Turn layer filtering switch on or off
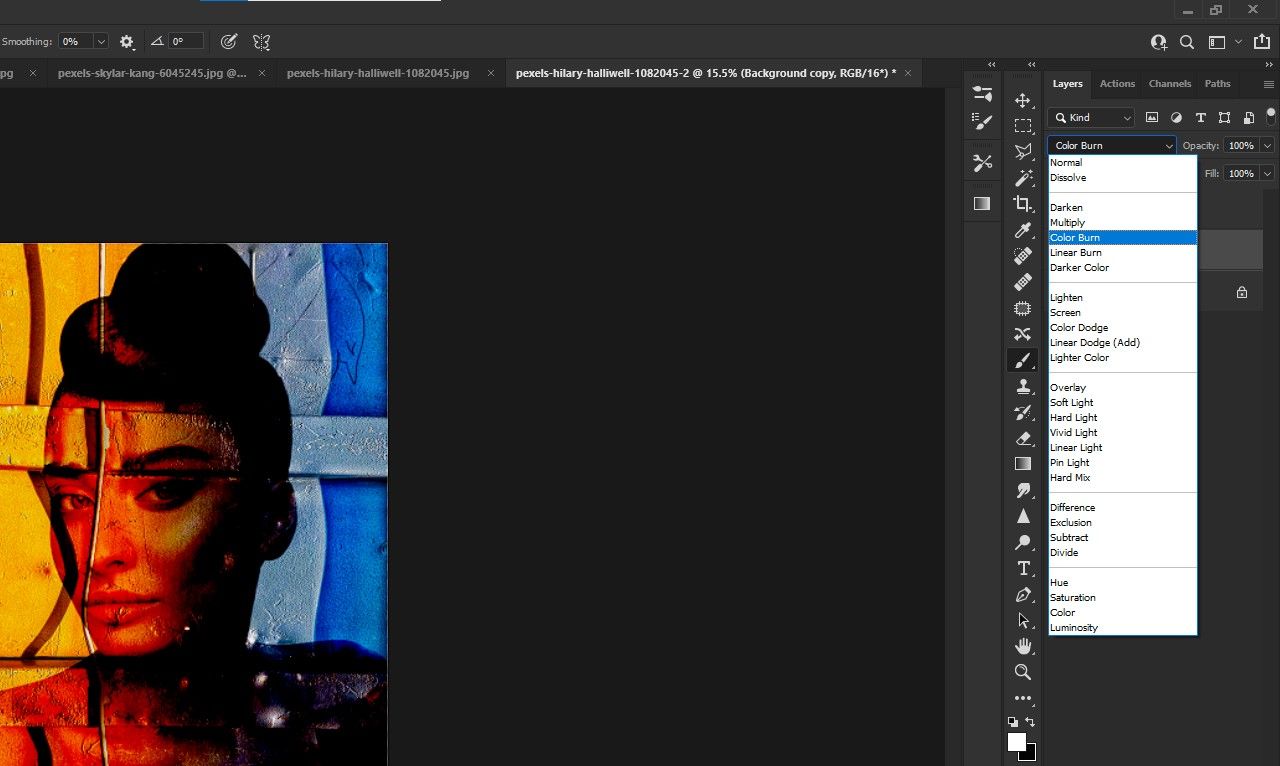Image resolution: width=1280 pixels, height=766 pixels. [1271, 116]
